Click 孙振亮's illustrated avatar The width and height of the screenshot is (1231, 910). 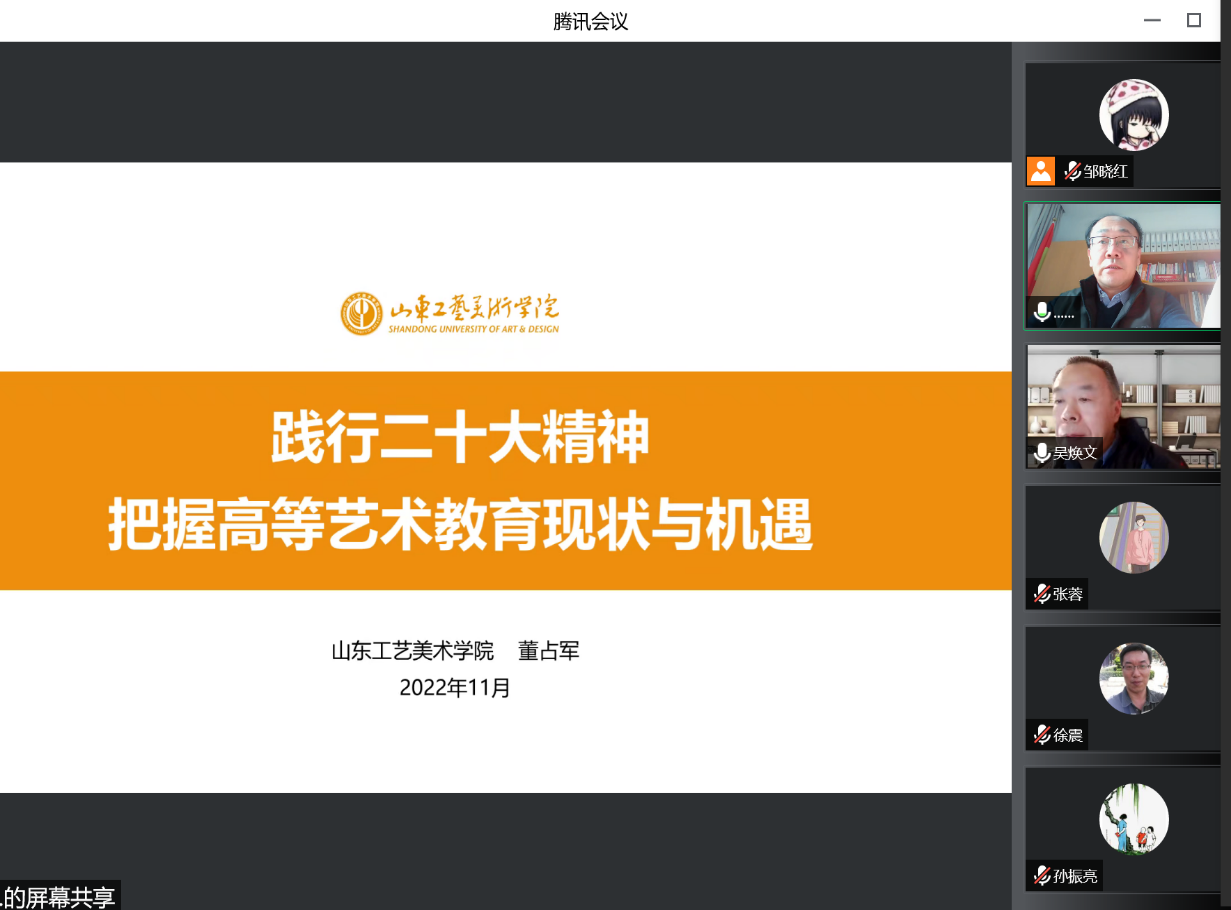(1134, 819)
